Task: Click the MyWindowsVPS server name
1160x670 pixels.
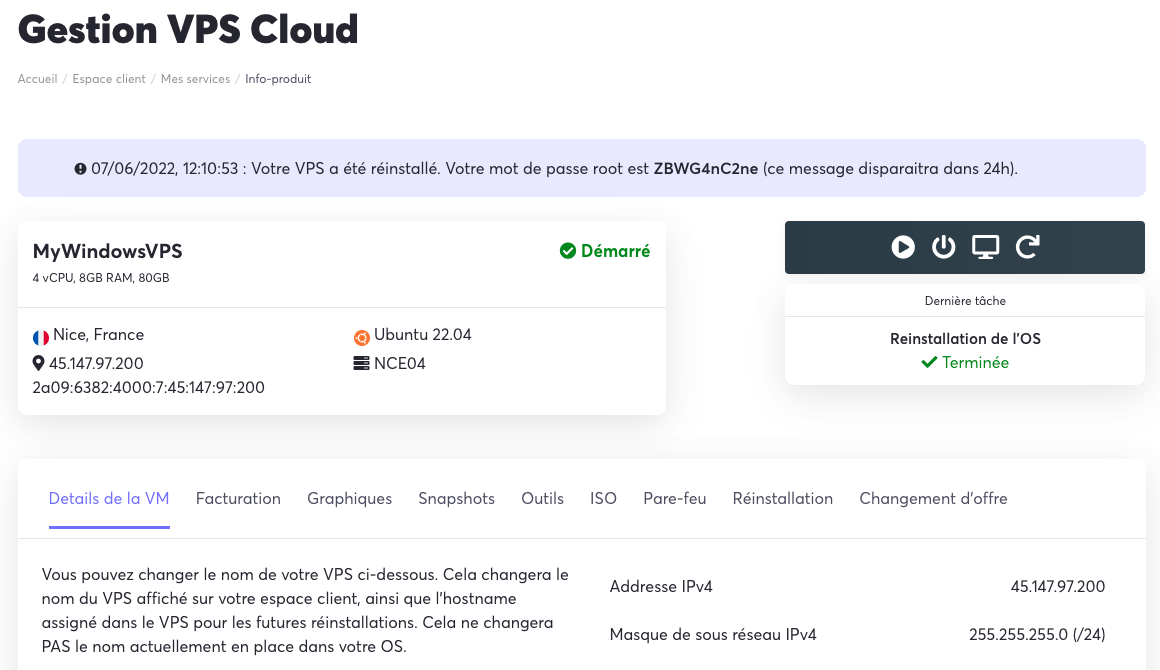Action: pyautogui.click(x=107, y=251)
